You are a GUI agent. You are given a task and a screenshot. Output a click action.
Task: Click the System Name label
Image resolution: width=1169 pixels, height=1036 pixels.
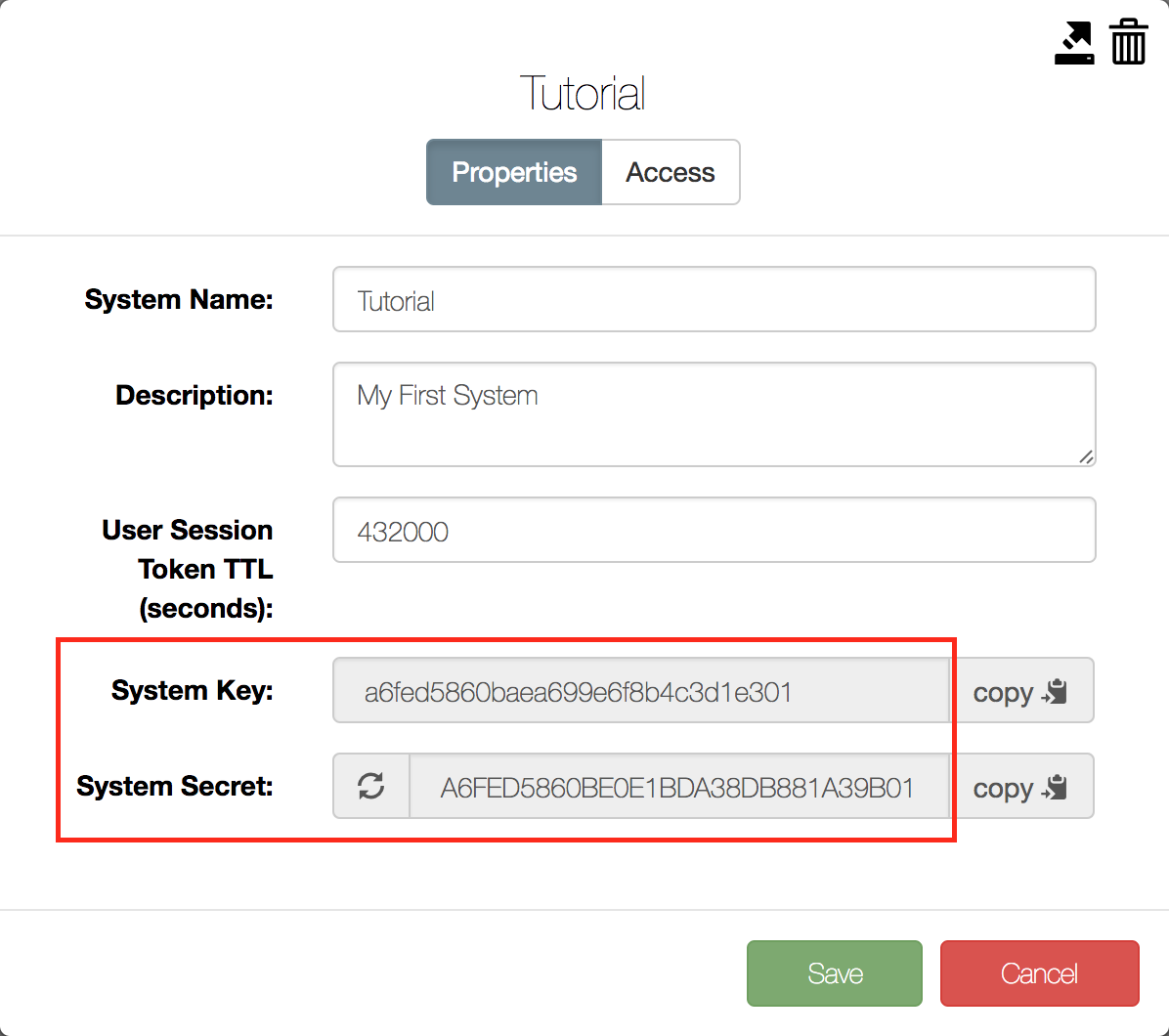click(x=179, y=300)
